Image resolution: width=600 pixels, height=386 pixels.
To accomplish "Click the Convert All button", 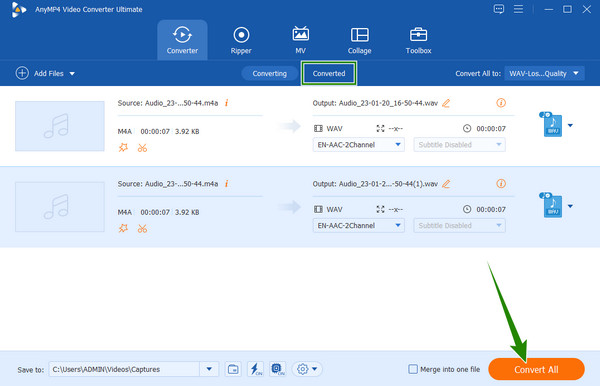I will 536,369.
